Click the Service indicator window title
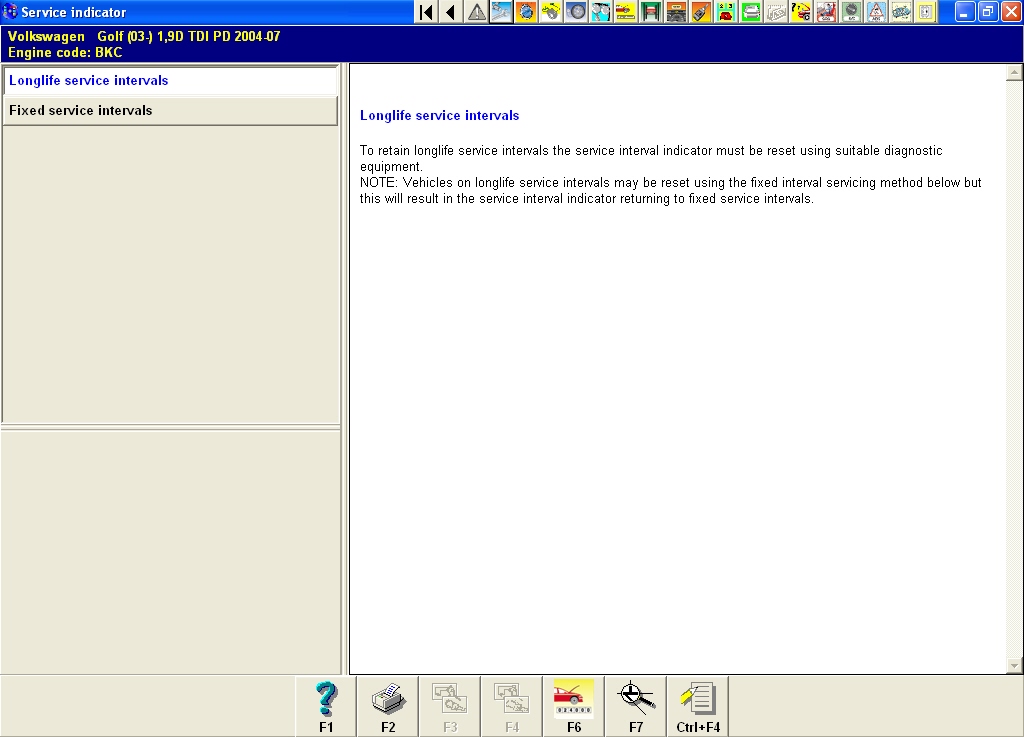 [x=73, y=12]
